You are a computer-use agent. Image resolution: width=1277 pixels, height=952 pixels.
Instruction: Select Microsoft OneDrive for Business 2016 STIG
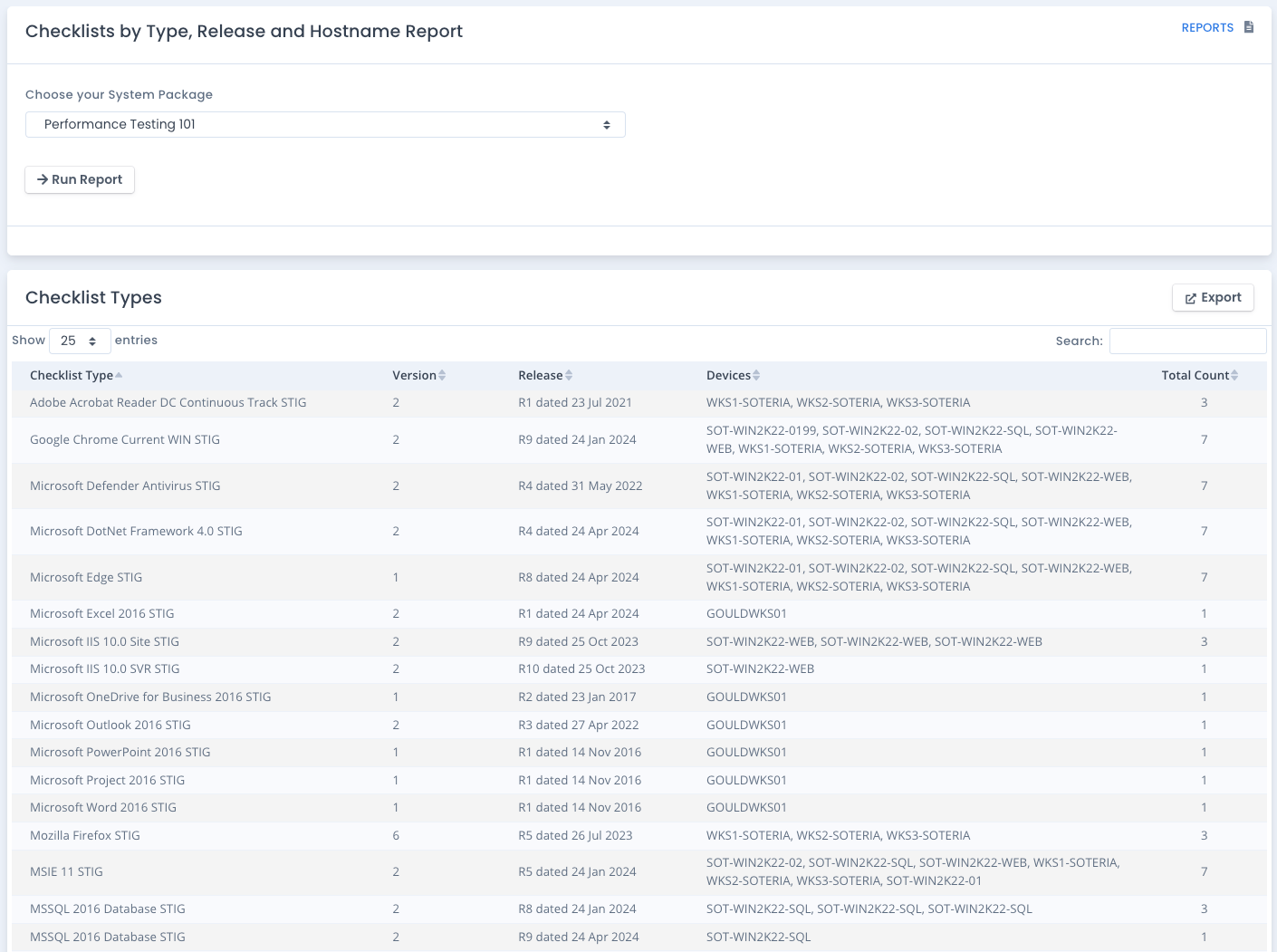pos(150,697)
